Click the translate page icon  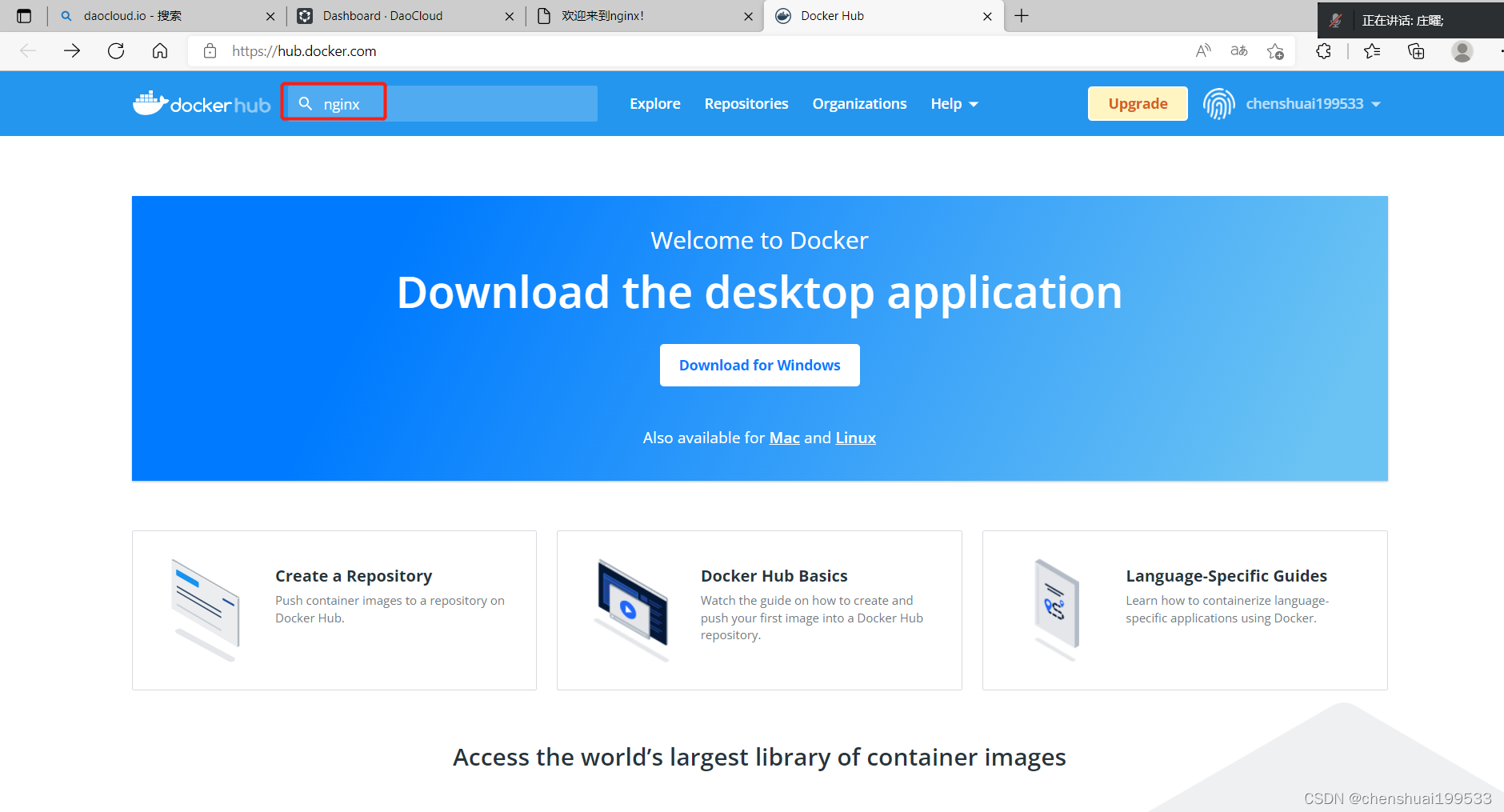coord(1239,51)
